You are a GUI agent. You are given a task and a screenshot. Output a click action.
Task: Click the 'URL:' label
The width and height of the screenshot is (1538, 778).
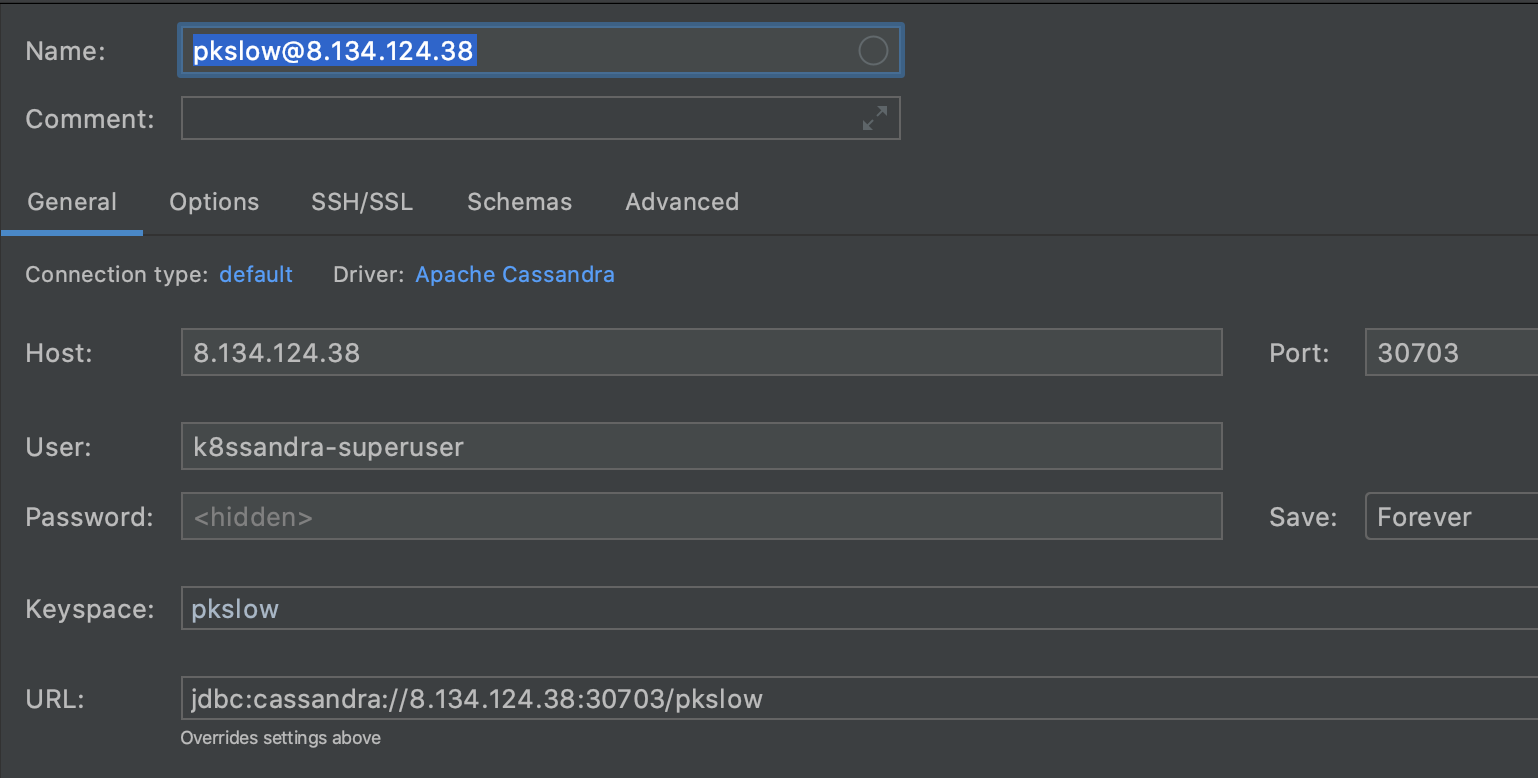point(55,698)
